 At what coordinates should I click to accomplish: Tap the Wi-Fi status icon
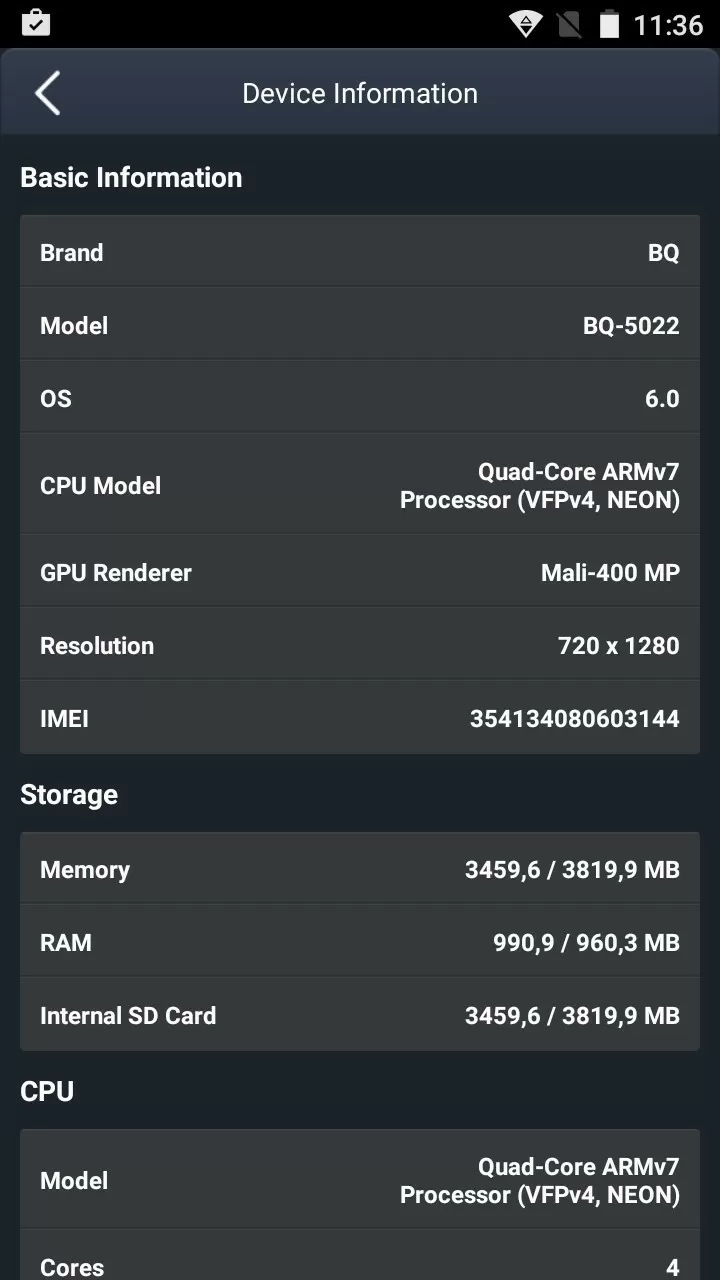525,24
